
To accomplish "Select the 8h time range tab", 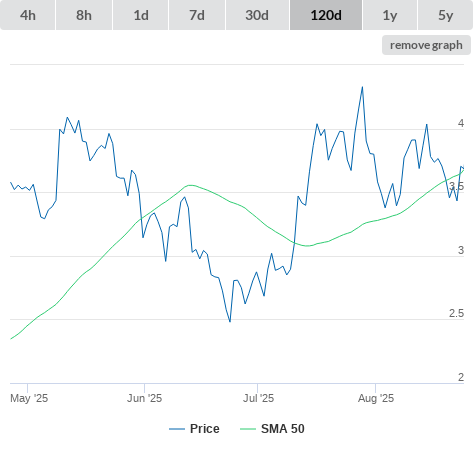I will pyautogui.click(x=84, y=15).
